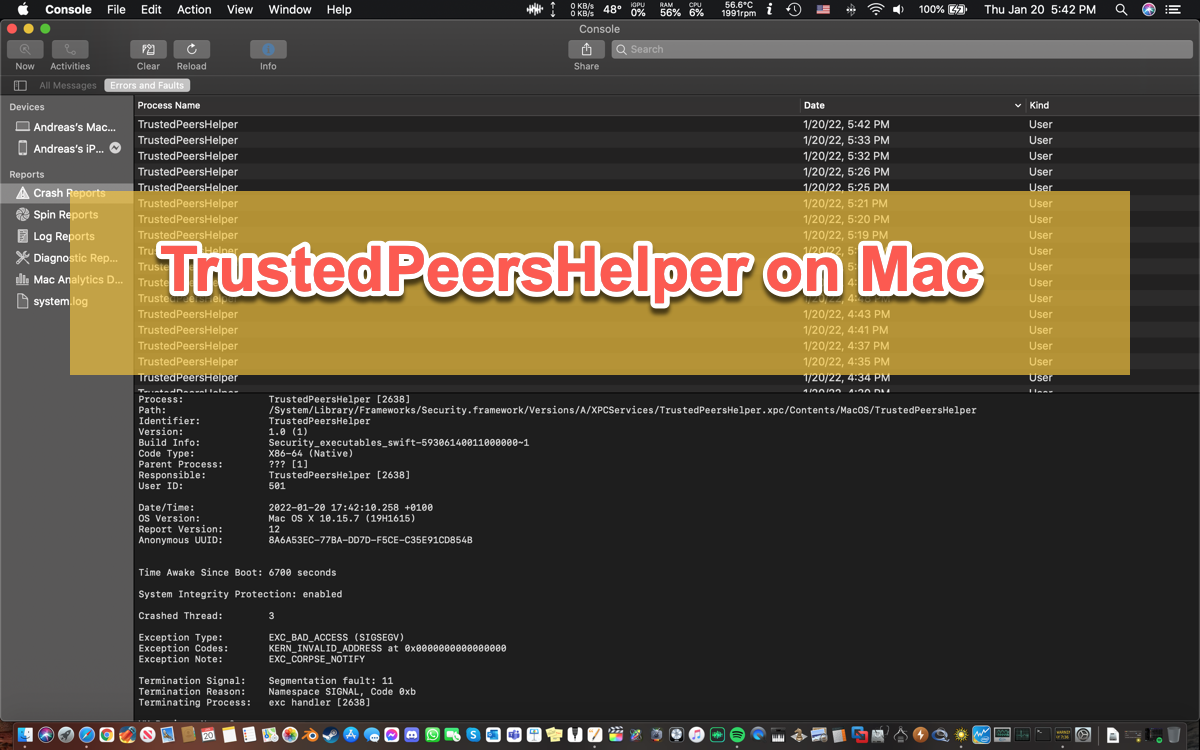Open the Action menu
This screenshot has height=750, width=1200.
[194, 9]
